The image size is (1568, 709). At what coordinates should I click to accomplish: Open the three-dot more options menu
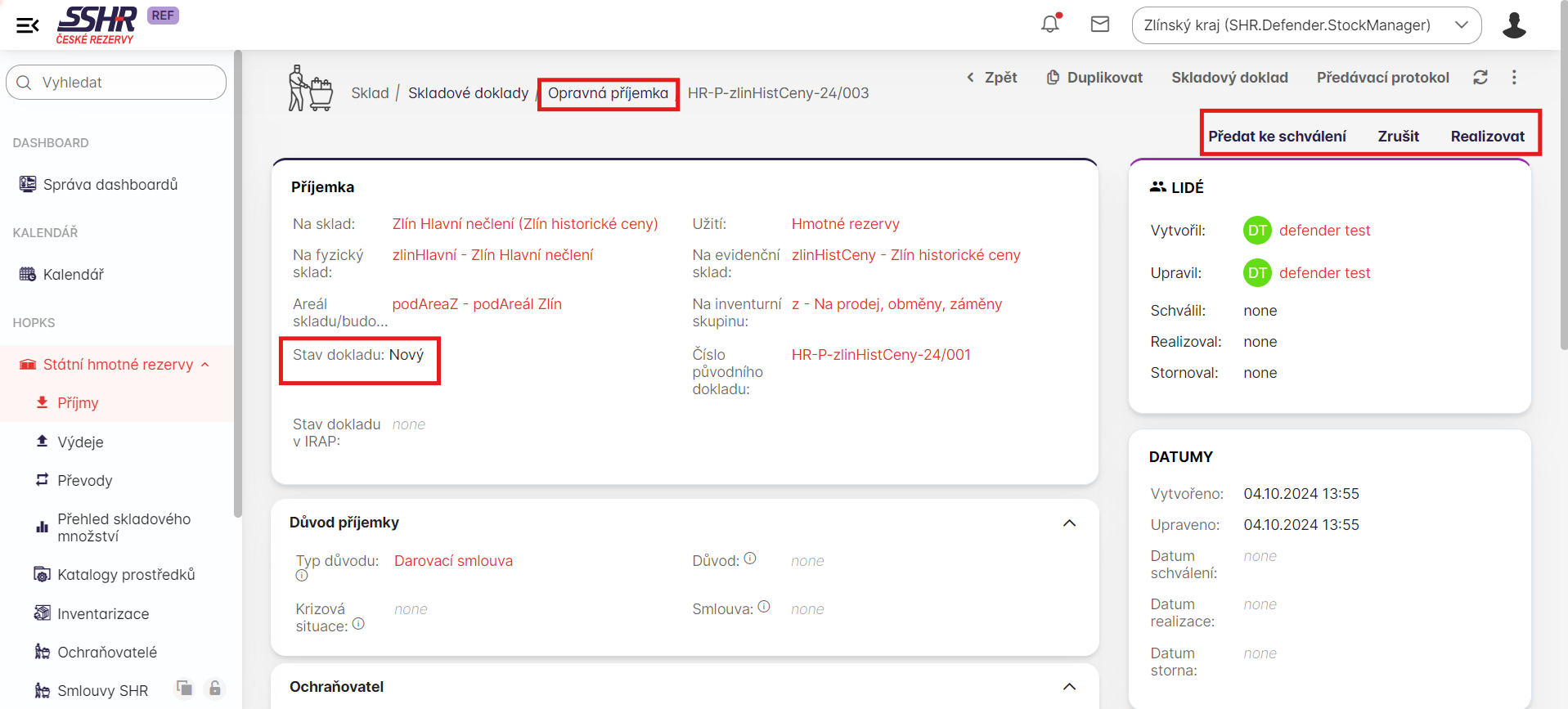1514,78
